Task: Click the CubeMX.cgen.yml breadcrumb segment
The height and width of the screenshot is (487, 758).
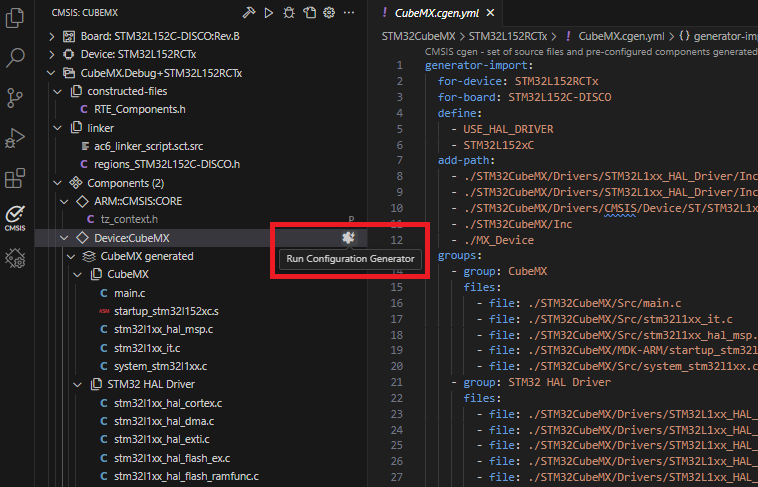Action: (x=621, y=36)
